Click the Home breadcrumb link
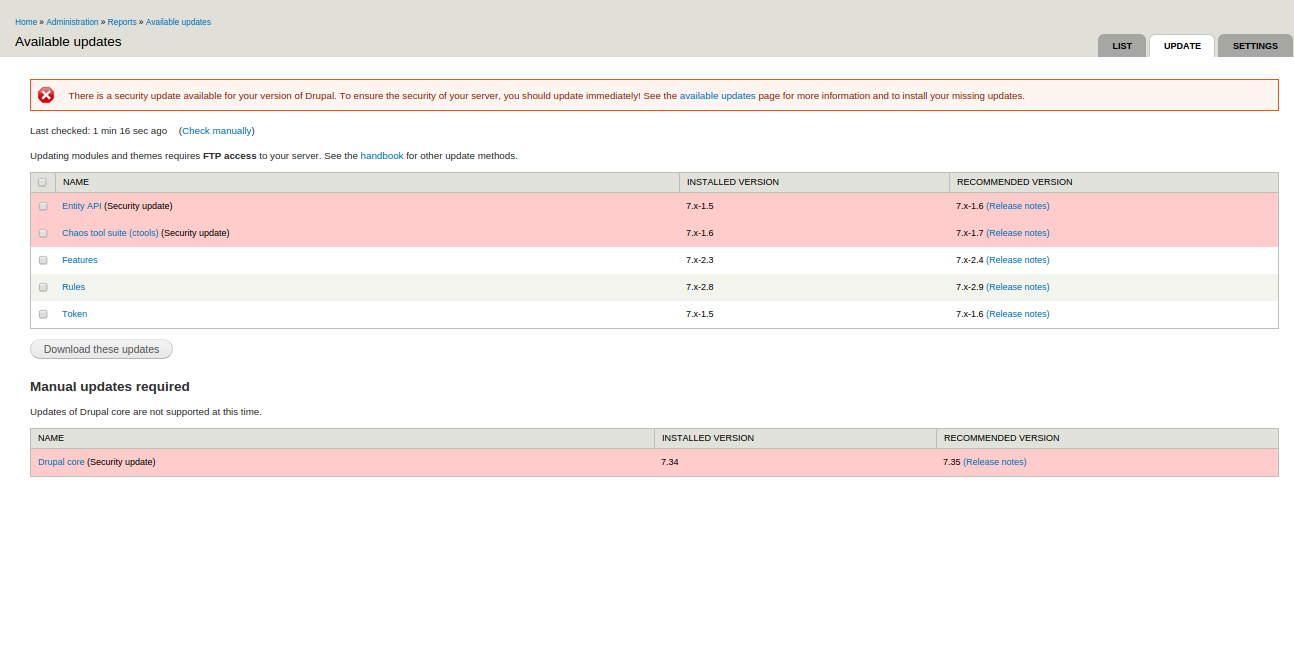Viewport: 1294px width, 647px height. point(26,22)
